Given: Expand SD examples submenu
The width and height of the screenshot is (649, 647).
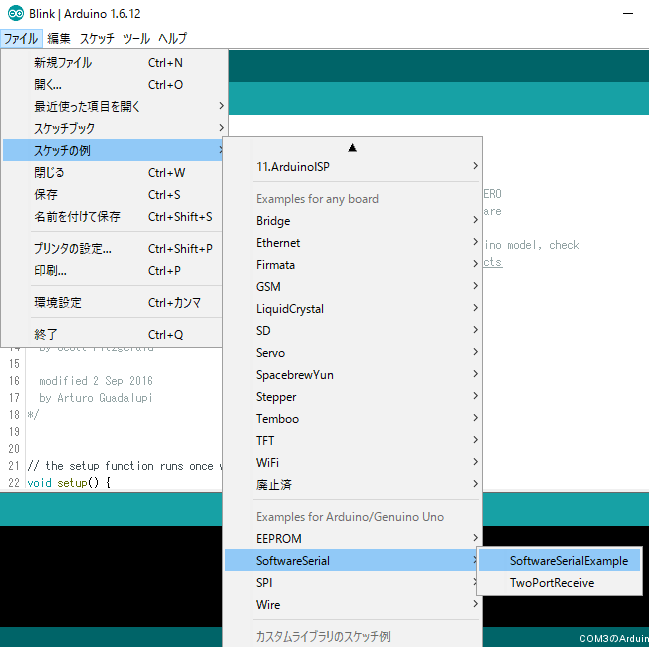Looking at the screenshot, I should pos(353,331).
